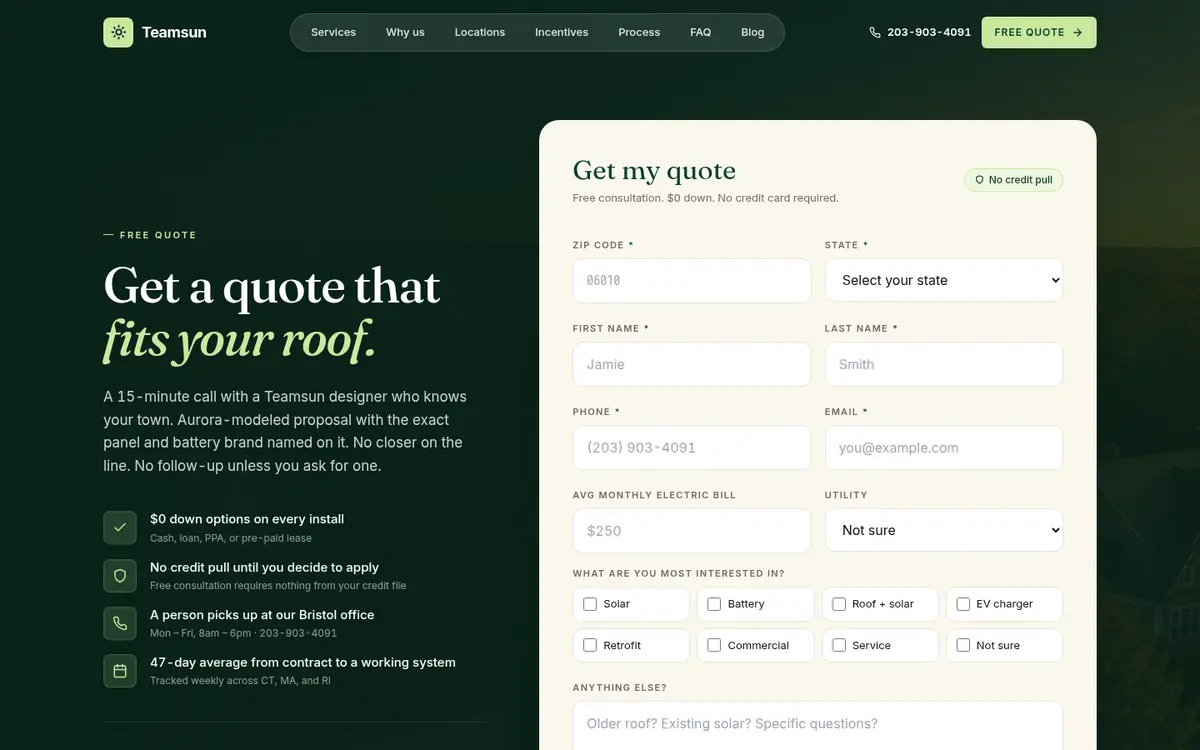Focus the ZIP code field
Screen dimensions: 1200x750
[x=692, y=281]
